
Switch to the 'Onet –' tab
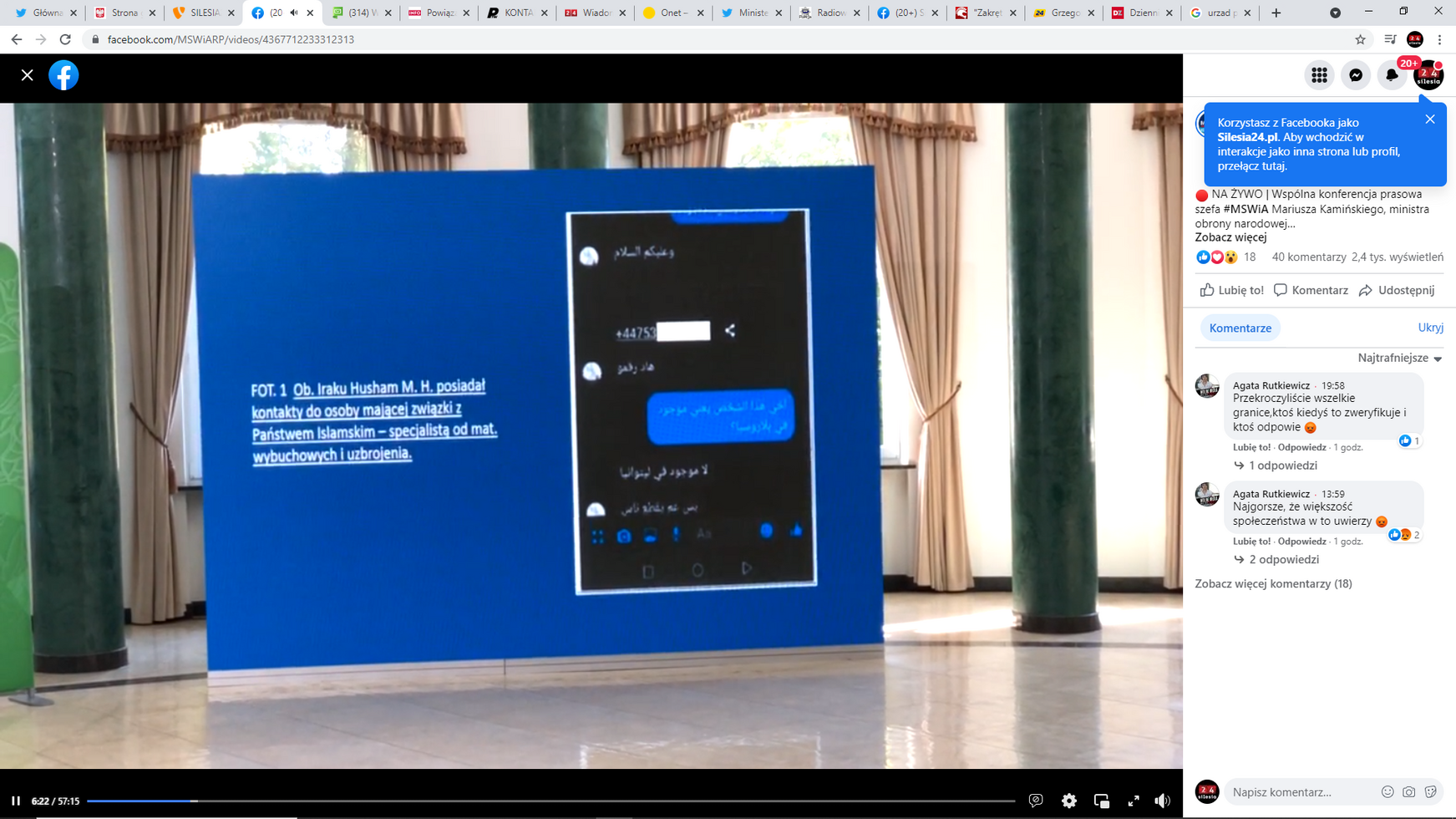coord(672,13)
